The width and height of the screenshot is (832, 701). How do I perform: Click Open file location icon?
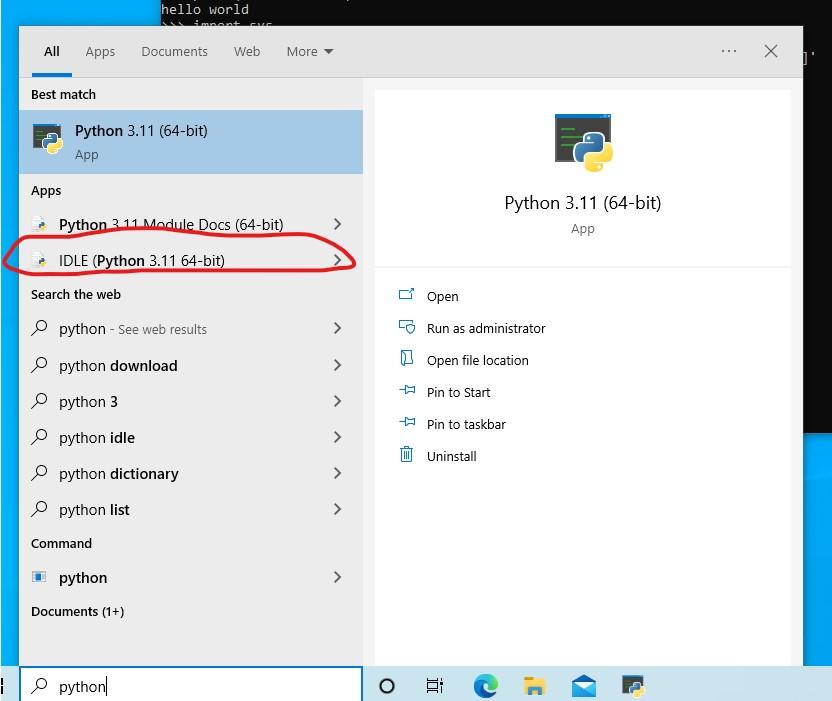pos(406,359)
